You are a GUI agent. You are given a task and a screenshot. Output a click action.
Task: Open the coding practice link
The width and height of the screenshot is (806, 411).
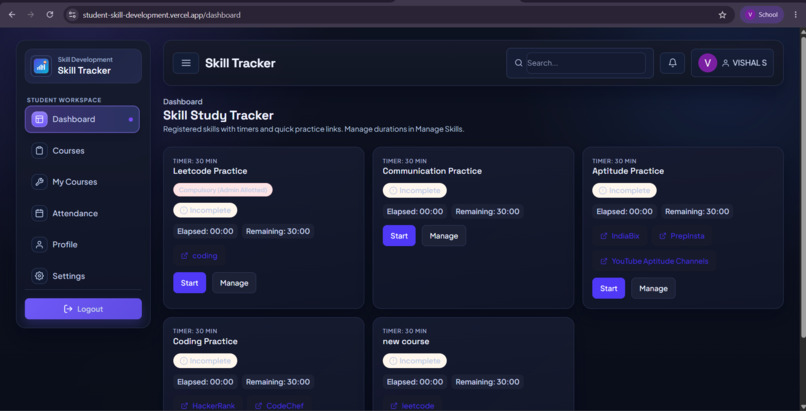pos(199,256)
